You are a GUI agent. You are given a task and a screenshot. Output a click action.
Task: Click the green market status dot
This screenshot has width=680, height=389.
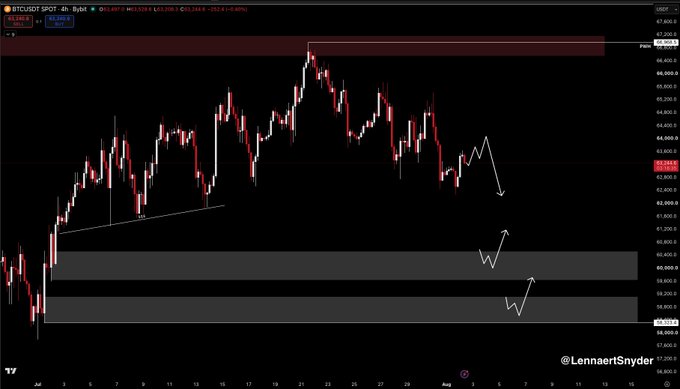93,9
